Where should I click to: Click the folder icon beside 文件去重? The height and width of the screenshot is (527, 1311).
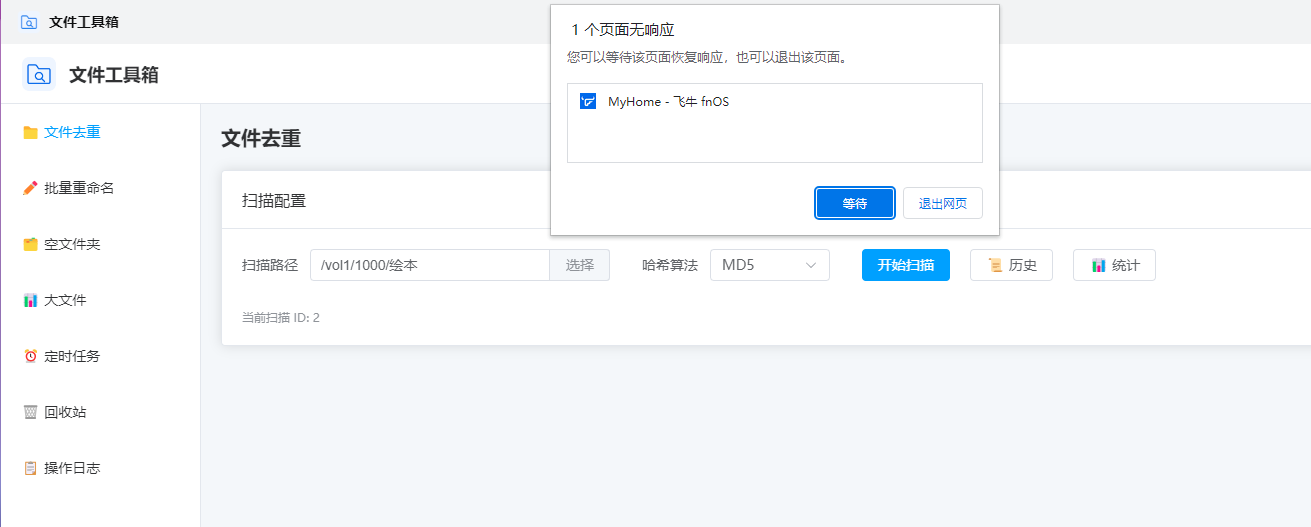[30, 132]
